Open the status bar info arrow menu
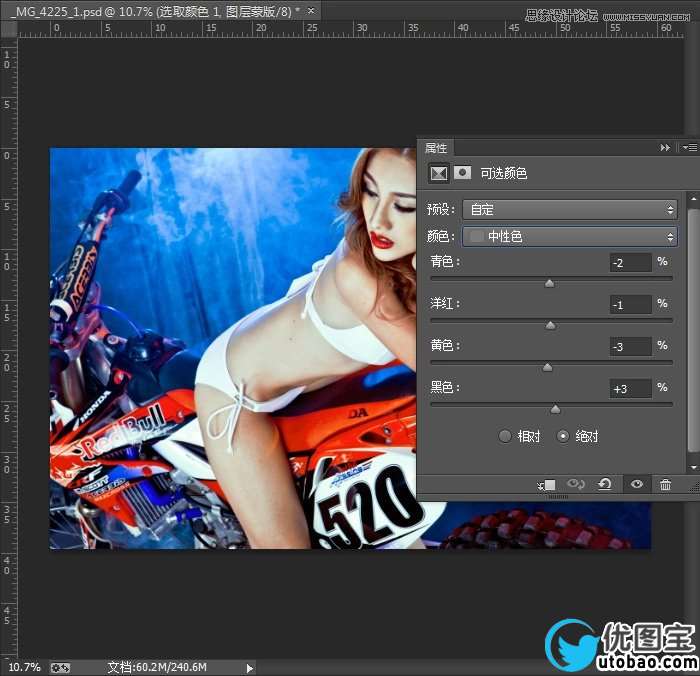 pyautogui.click(x=250, y=668)
